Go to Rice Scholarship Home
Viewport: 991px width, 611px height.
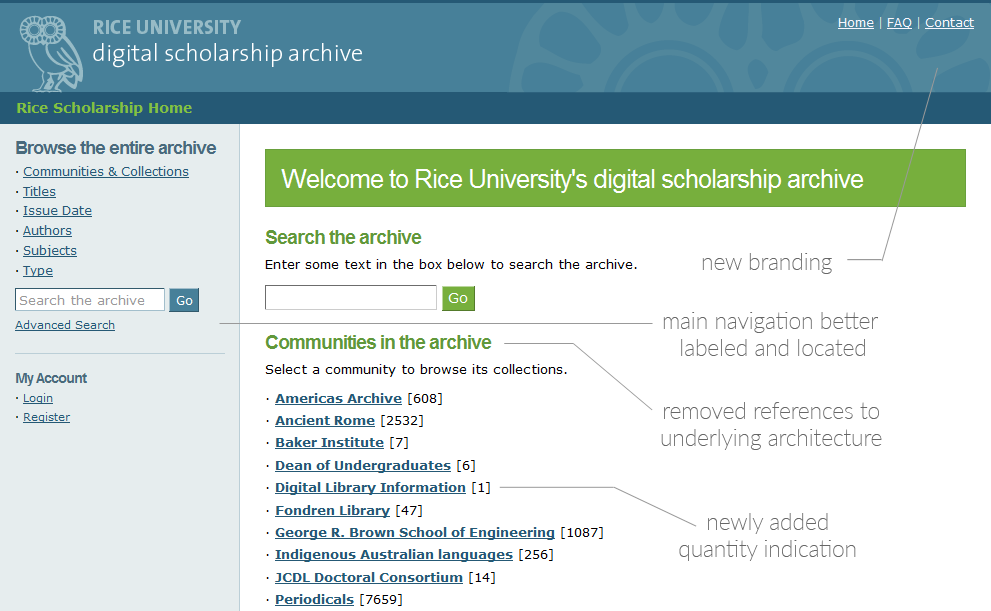104,108
